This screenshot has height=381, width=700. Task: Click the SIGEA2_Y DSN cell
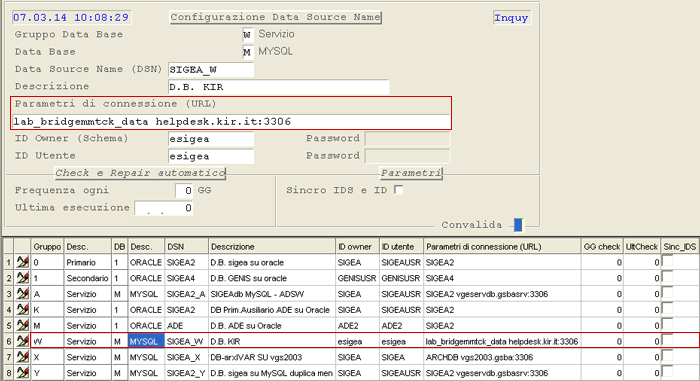point(186,373)
